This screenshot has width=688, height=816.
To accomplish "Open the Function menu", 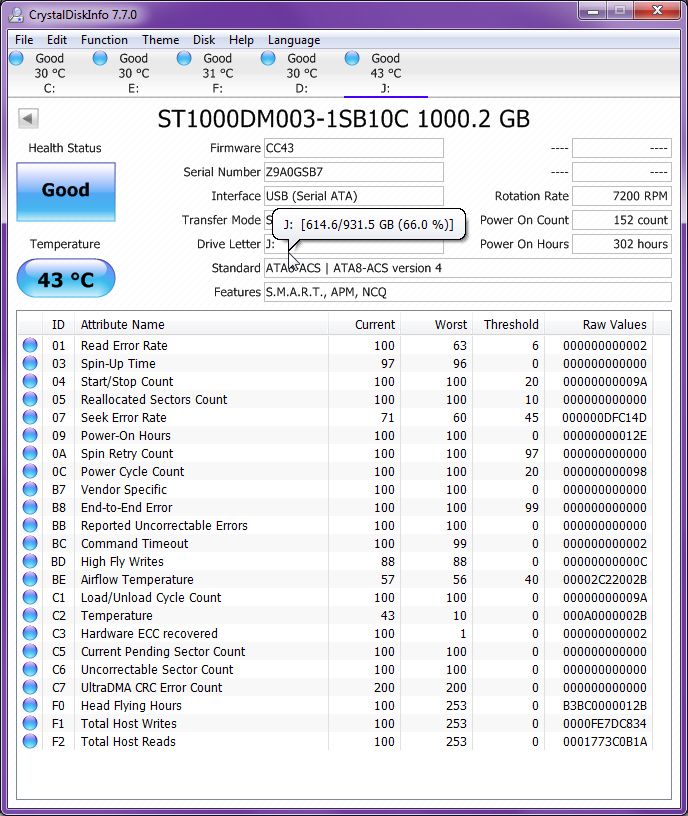I will (x=104, y=40).
